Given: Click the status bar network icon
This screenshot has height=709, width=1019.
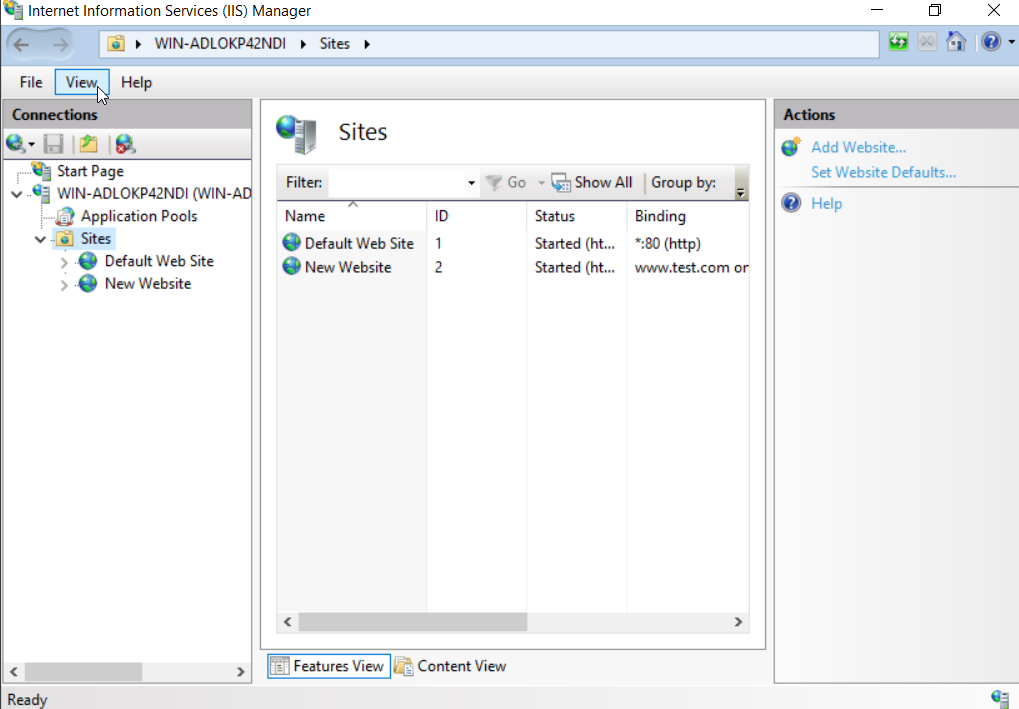Looking at the screenshot, I should pos(999,698).
